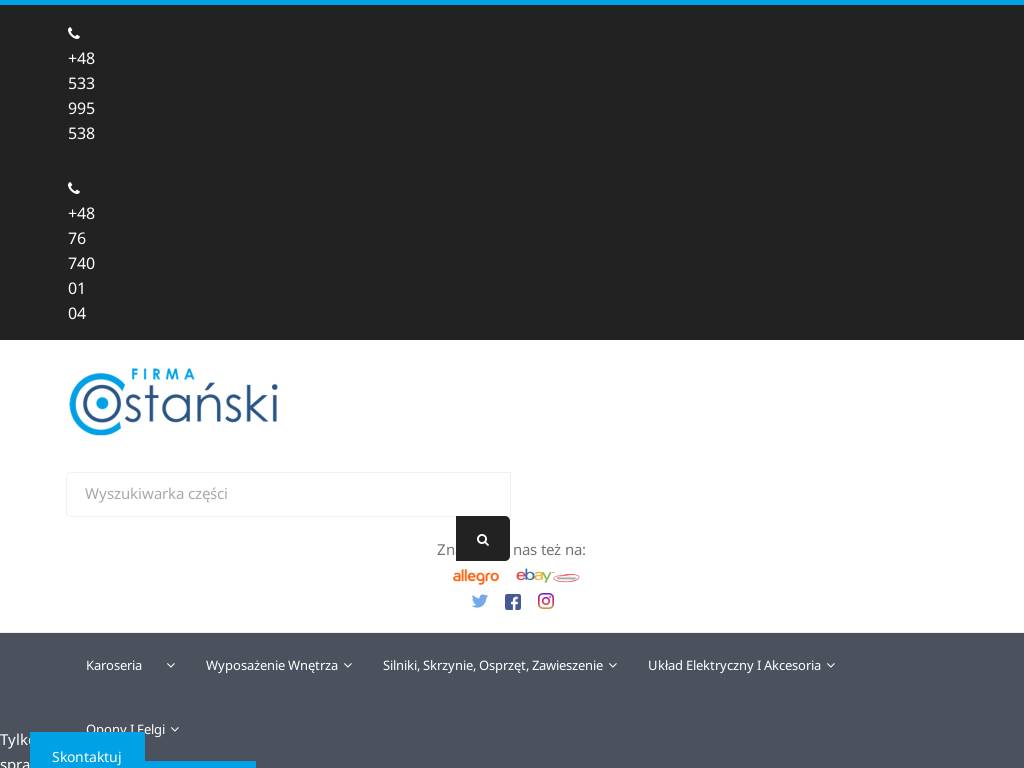Expand the Opony I Felgi chevron

coord(175,729)
